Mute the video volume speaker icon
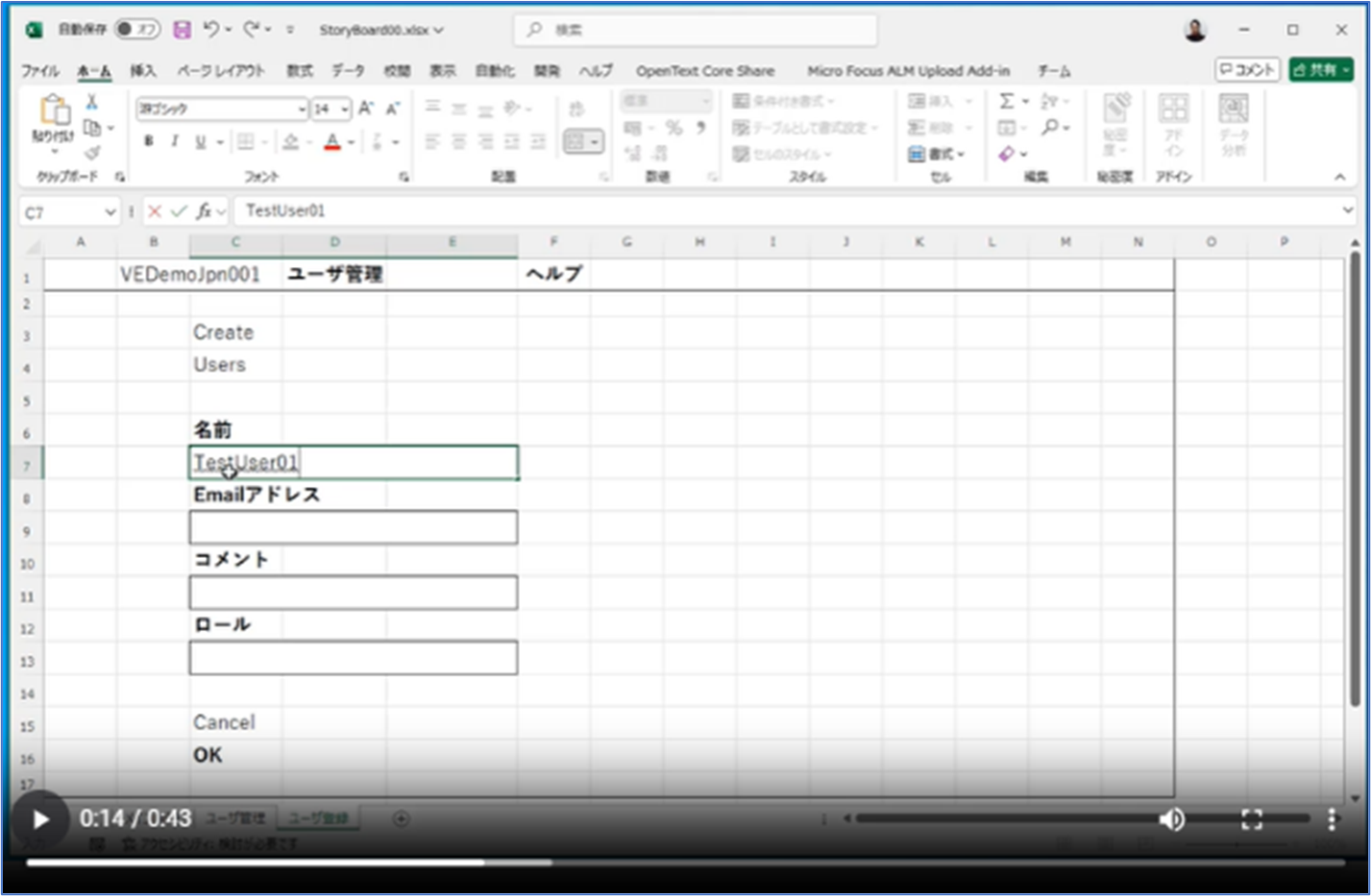This screenshot has width=1371, height=896. (1171, 819)
